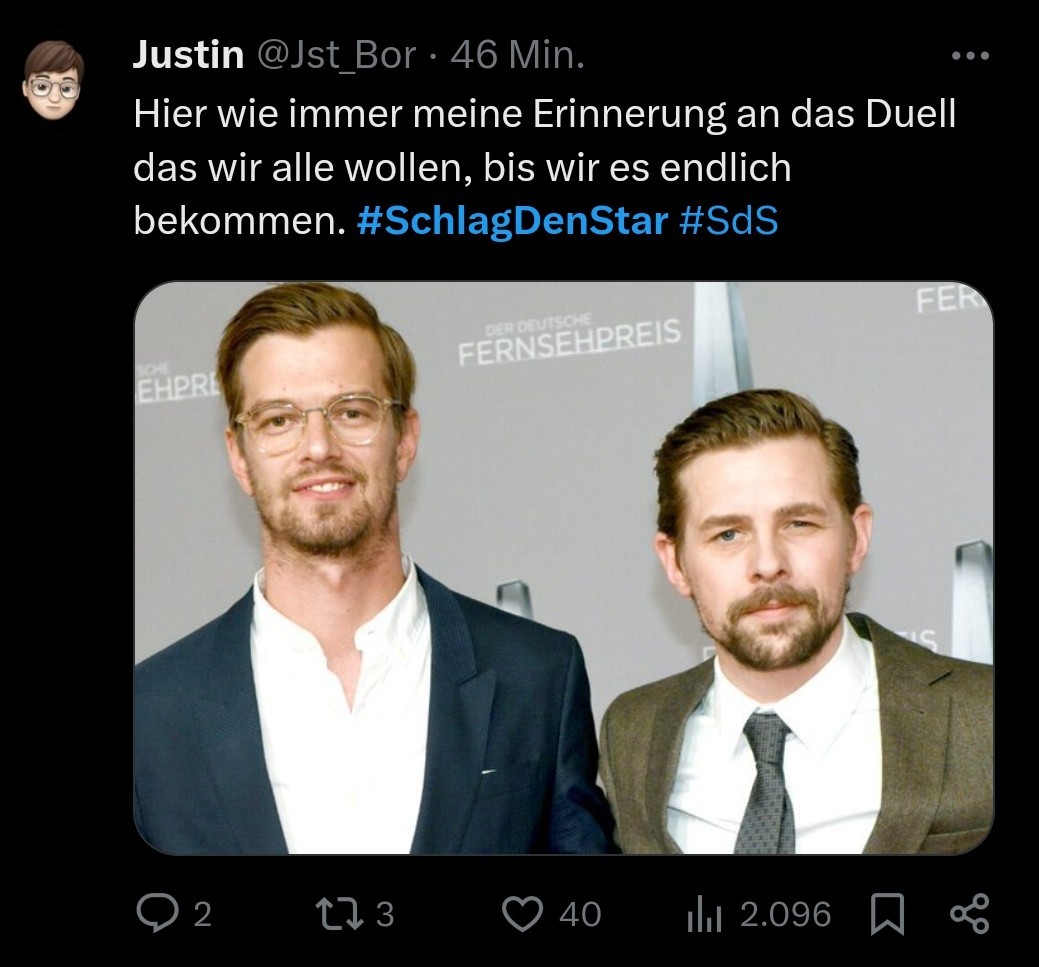Open the profile via display name Justin
The width and height of the screenshot is (1039, 967).
point(188,55)
